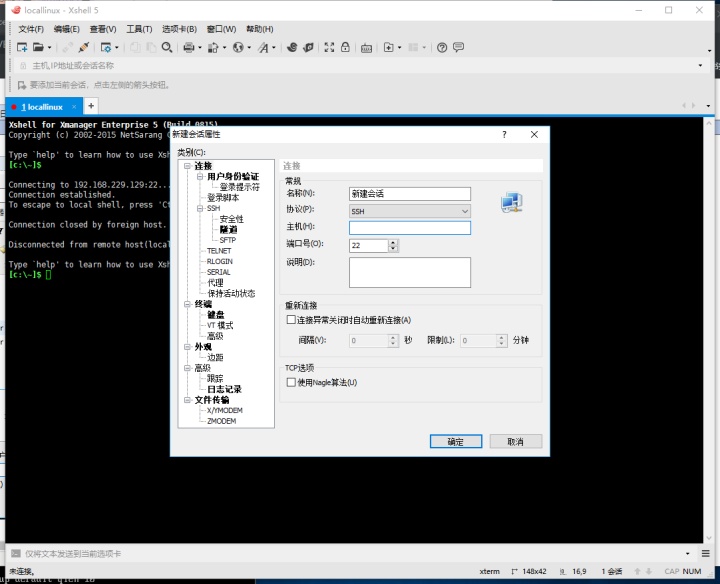Open session Properties gear icon in toolbar
The image size is (720, 584).
[106, 47]
